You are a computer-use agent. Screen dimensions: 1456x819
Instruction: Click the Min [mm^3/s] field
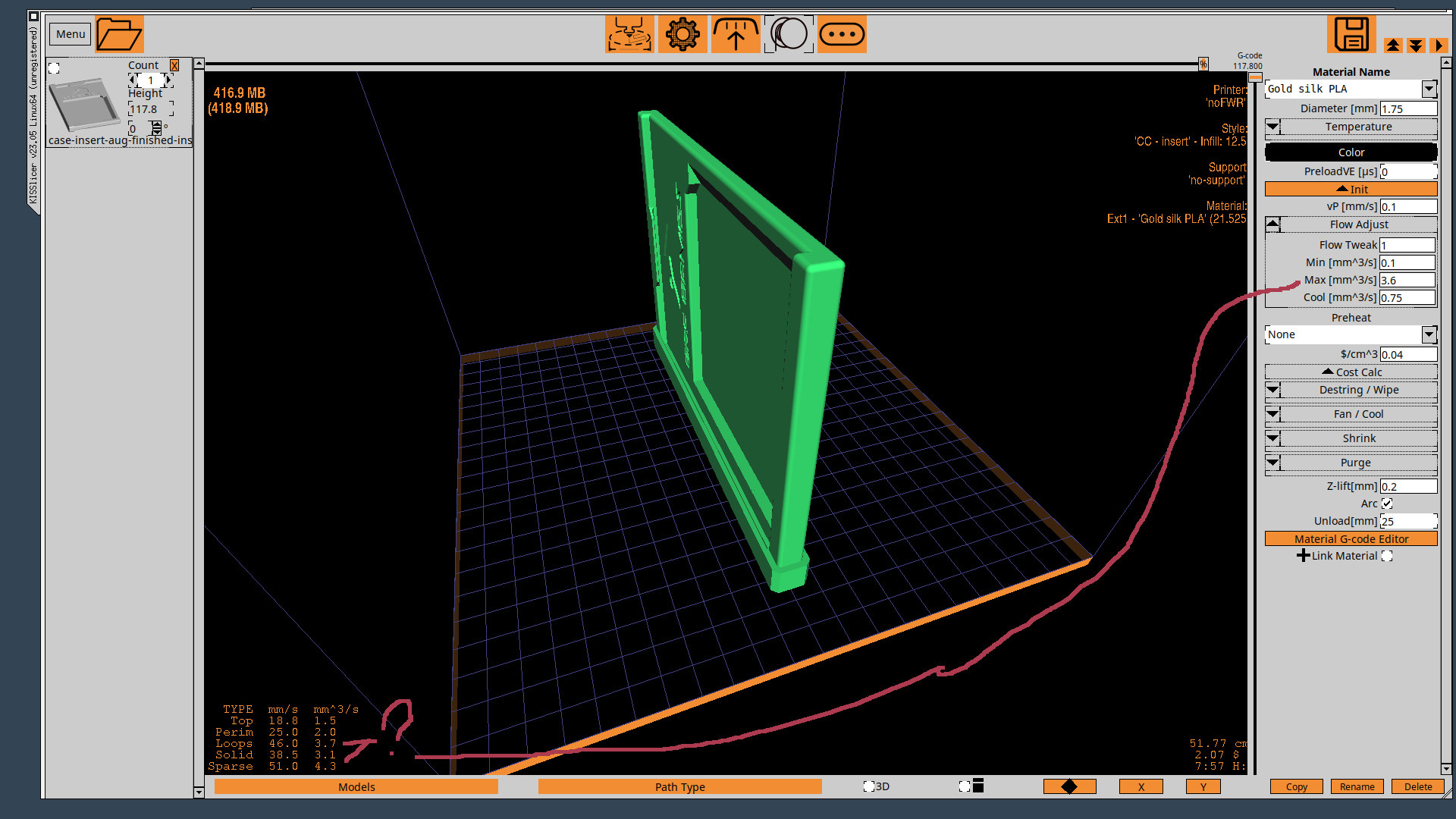click(1407, 262)
